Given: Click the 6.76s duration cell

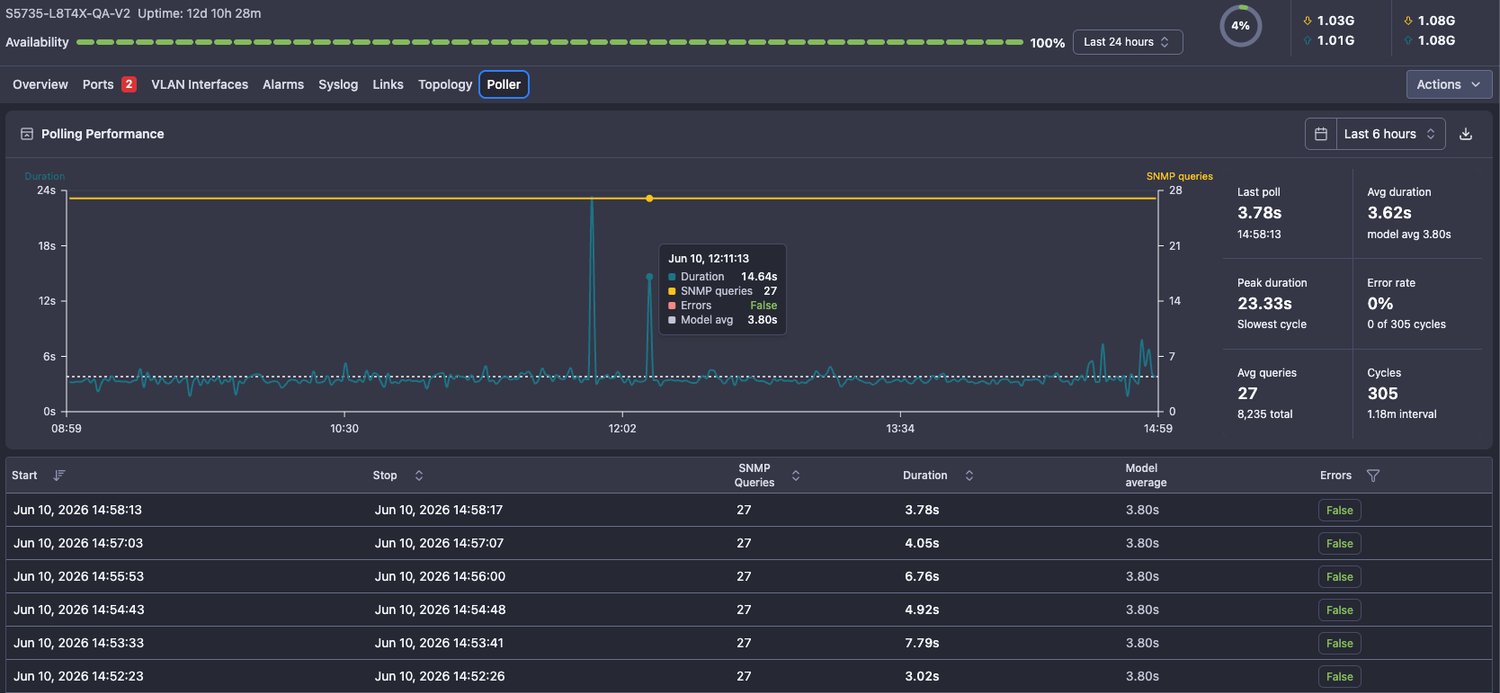Looking at the screenshot, I should (922, 576).
